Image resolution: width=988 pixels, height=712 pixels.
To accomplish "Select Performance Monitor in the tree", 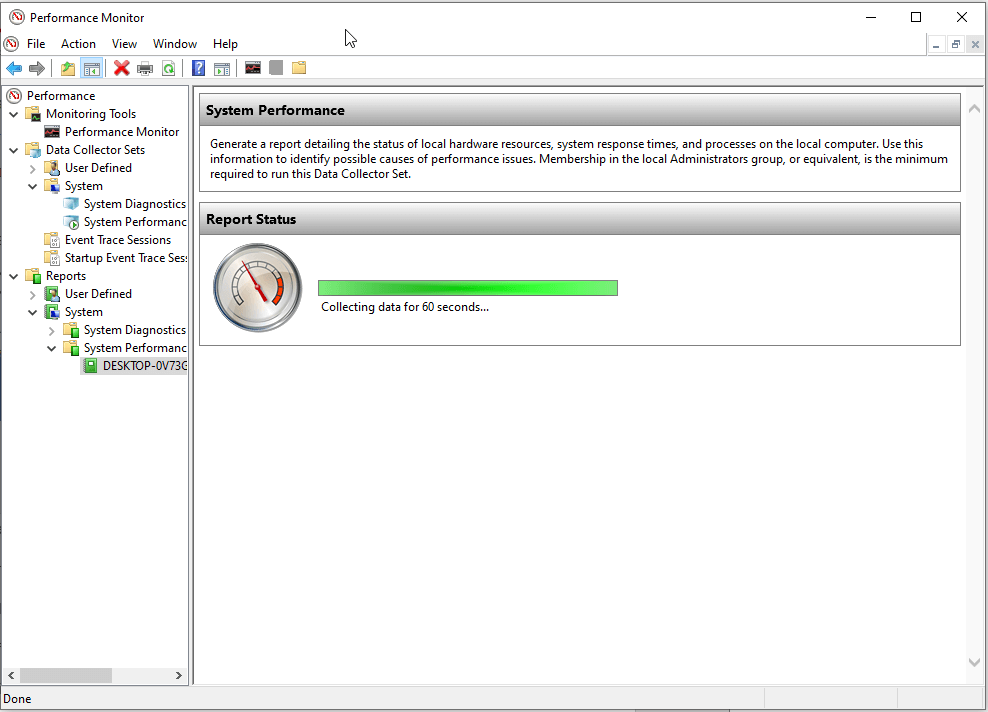I will point(122,131).
